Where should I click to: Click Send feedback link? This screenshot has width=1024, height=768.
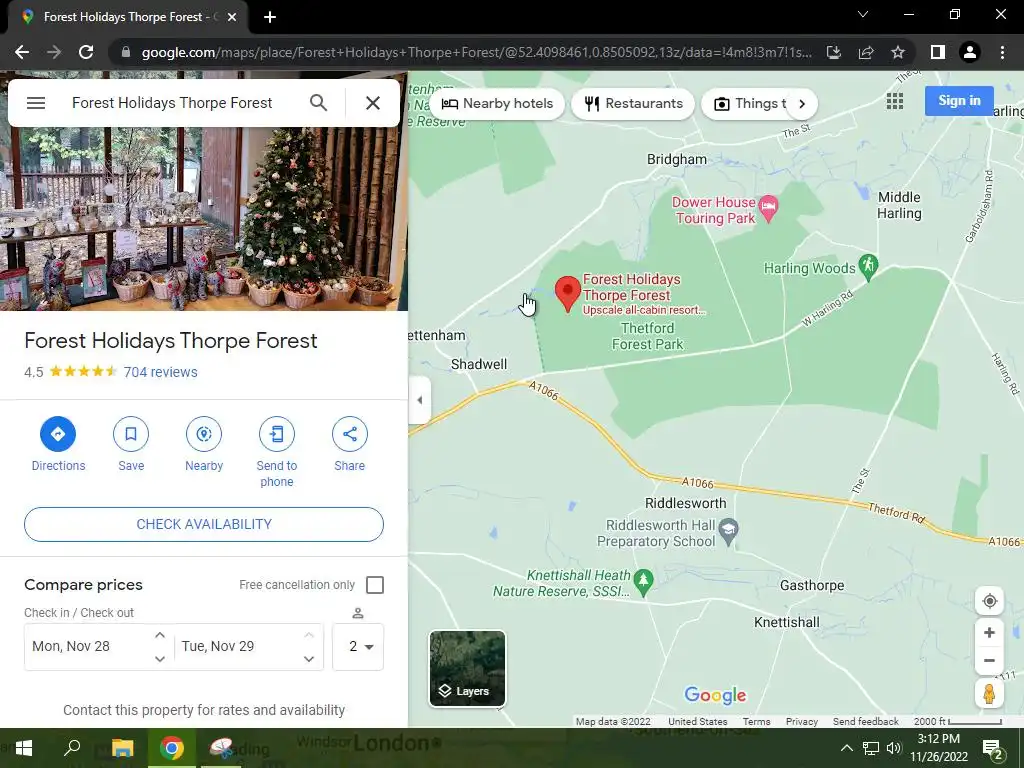coord(865,722)
